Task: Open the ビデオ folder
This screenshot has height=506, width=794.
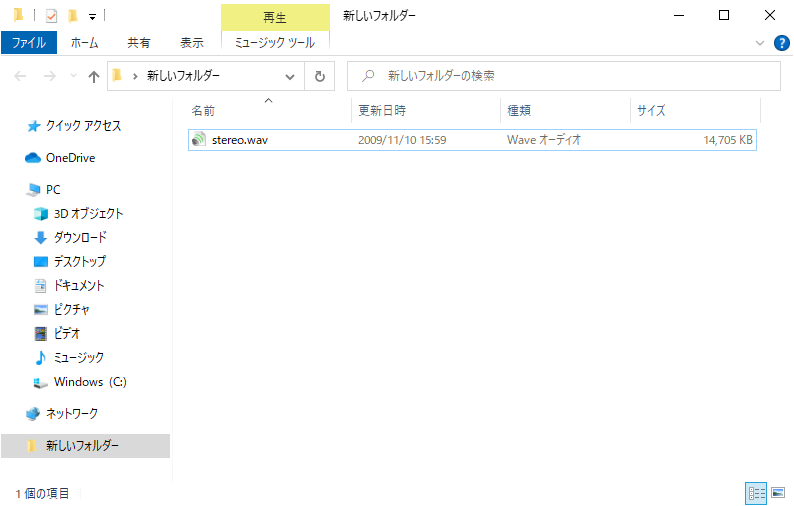Action: [x=67, y=333]
